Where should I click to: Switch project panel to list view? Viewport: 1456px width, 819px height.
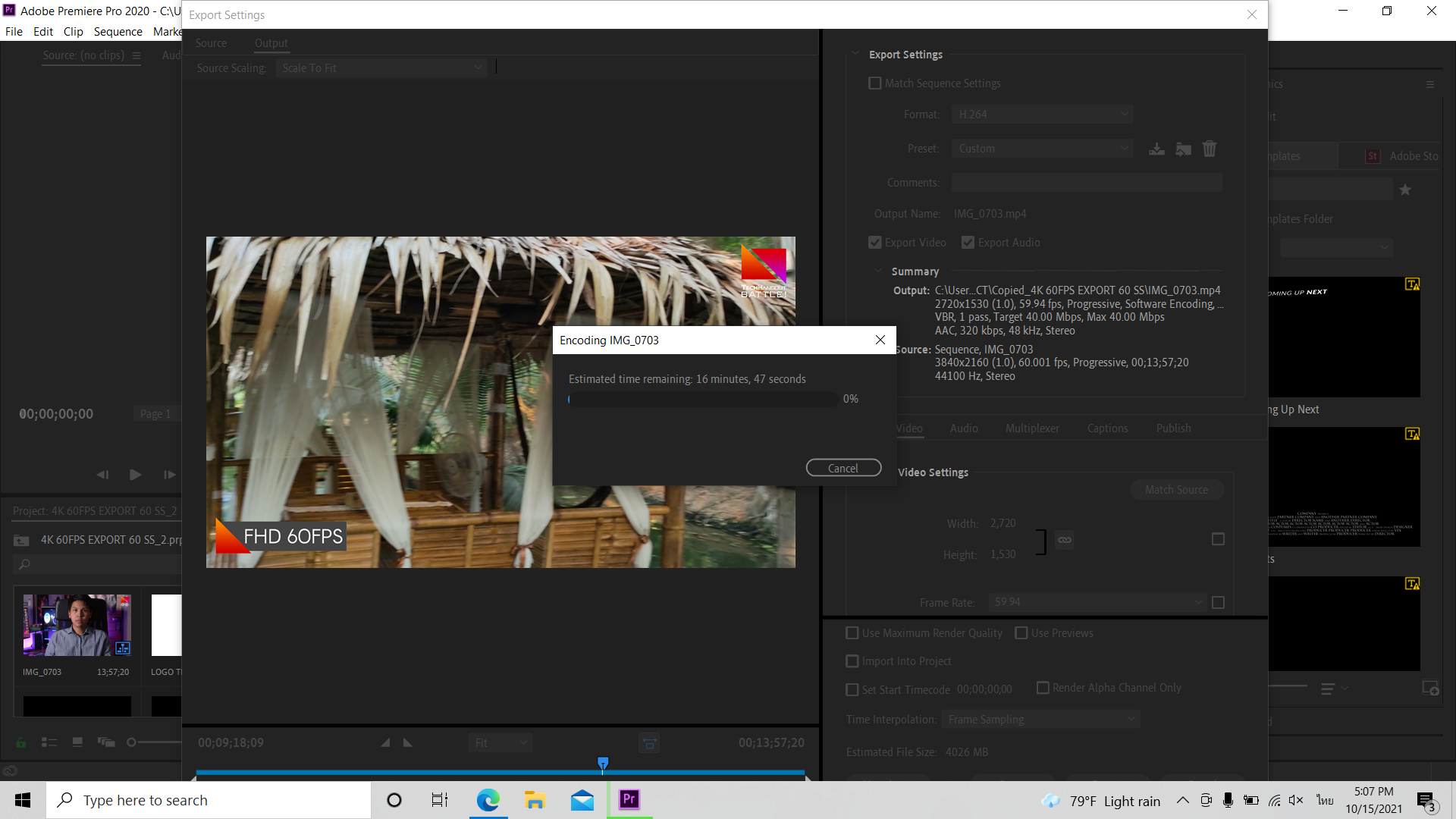(x=49, y=742)
